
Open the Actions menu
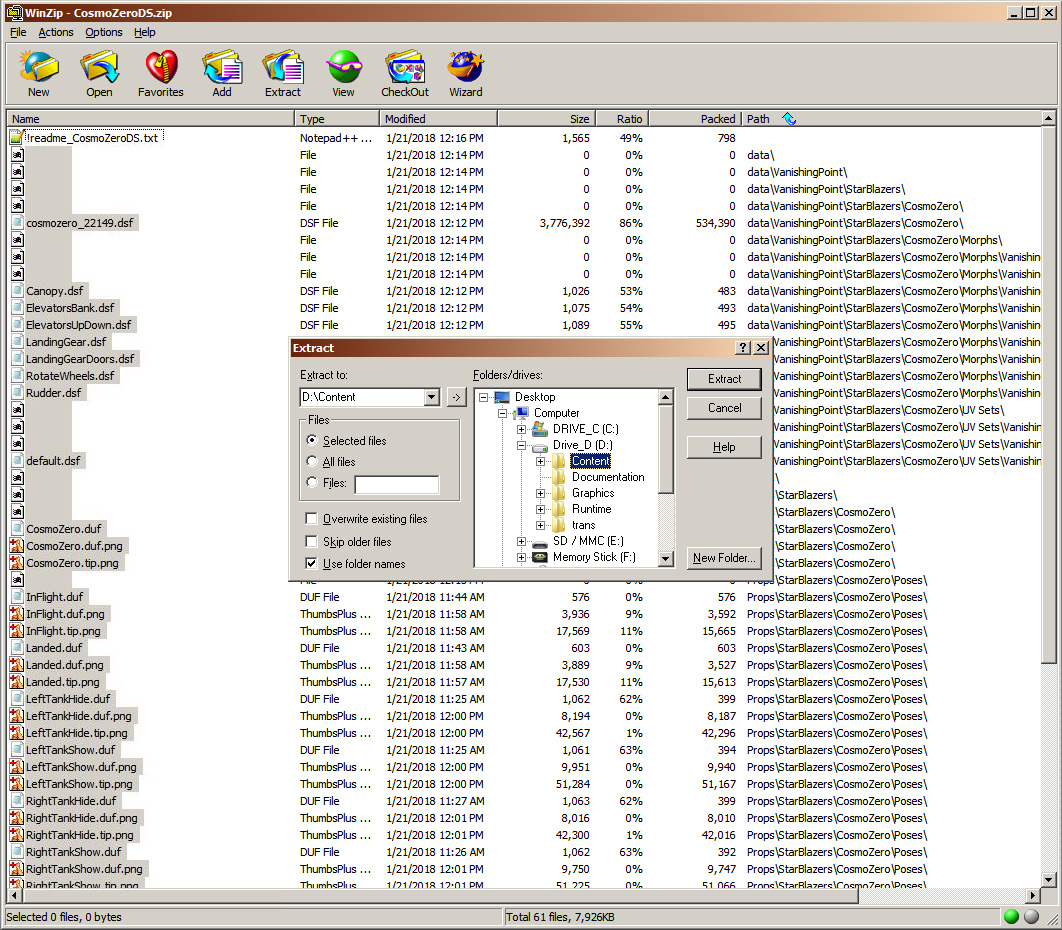coord(56,32)
